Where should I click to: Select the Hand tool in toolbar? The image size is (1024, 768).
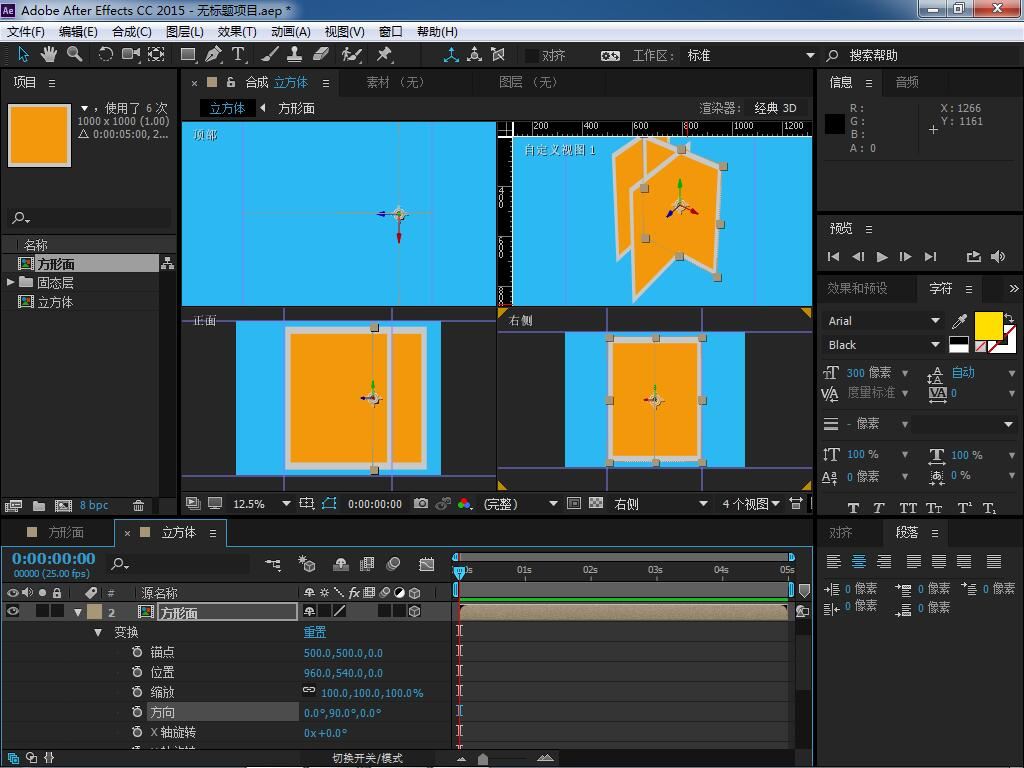pos(49,54)
